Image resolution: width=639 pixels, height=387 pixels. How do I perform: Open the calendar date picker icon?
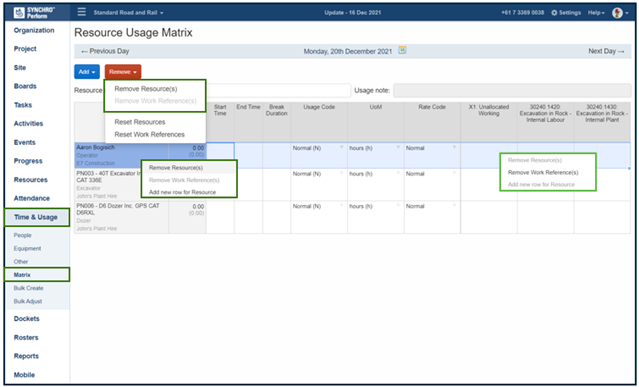click(x=402, y=50)
